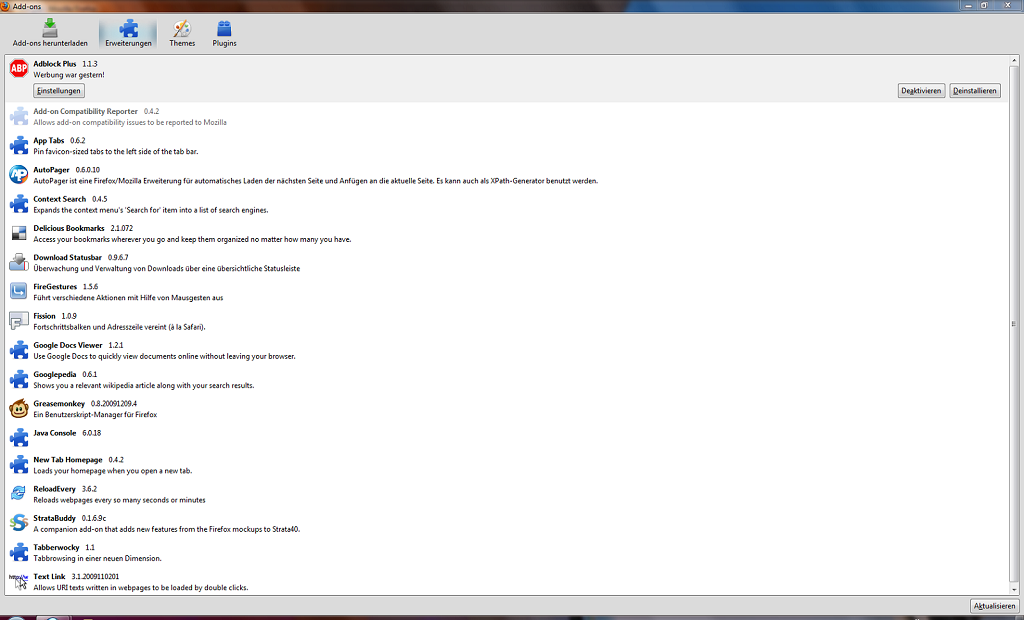This screenshot has width=1024, height=620.
Task: Click the StrataBuddy icon
Action: [x=19, y=523]
